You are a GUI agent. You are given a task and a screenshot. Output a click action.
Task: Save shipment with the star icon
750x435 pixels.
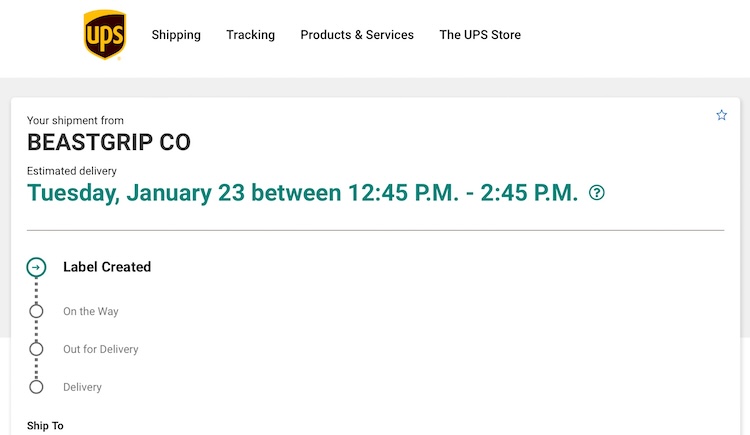point(721,115)
